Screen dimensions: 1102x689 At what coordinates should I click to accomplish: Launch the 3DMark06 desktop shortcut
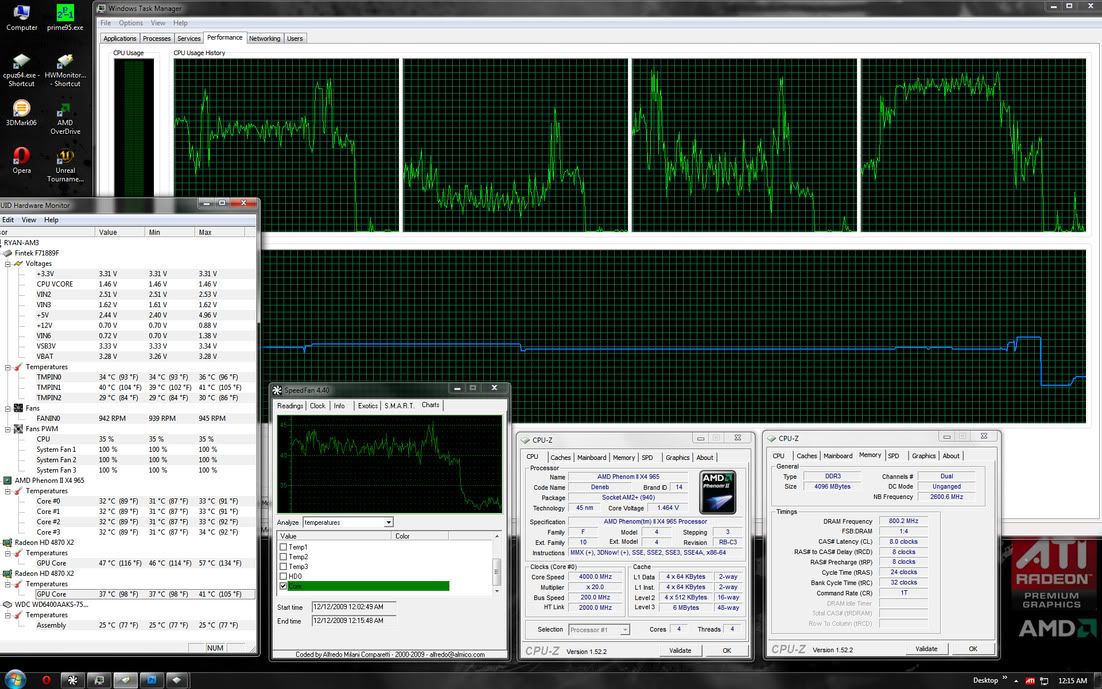pos(21,109)
